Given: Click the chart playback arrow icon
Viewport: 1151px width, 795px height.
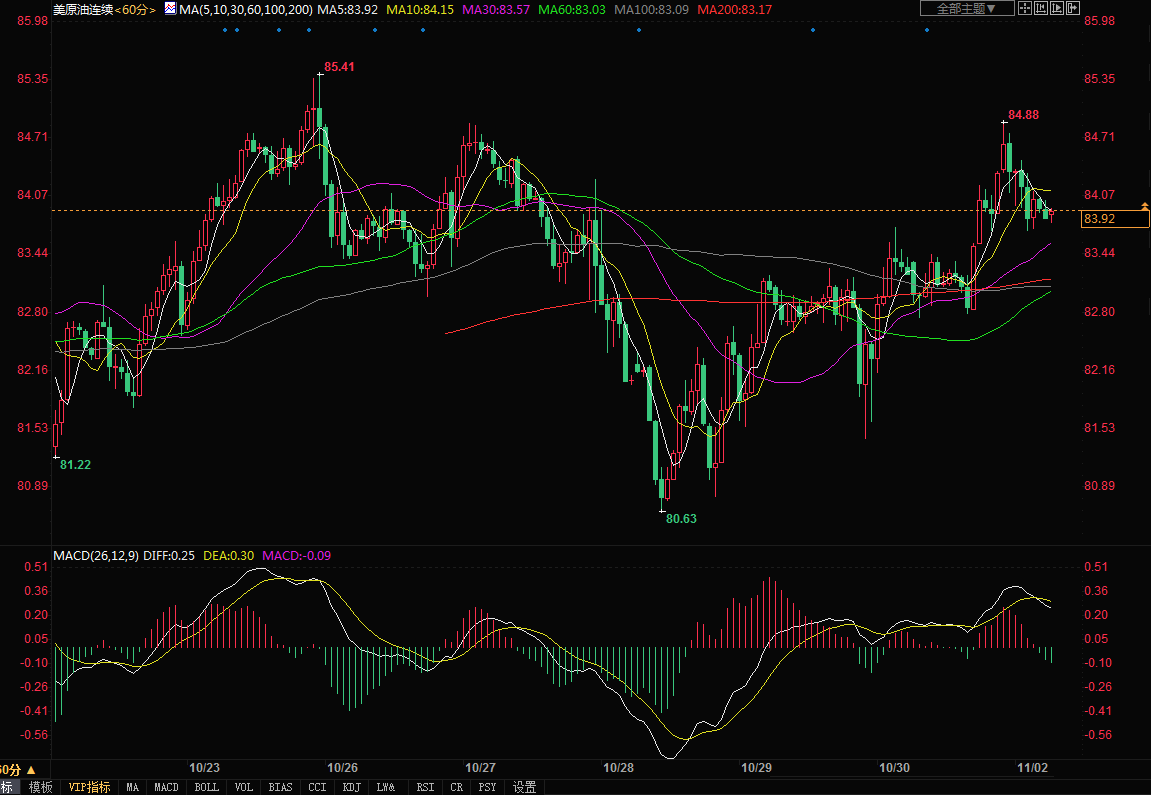Looking at the screenshot, I should pyautogui.click(x=1057, y=8).
